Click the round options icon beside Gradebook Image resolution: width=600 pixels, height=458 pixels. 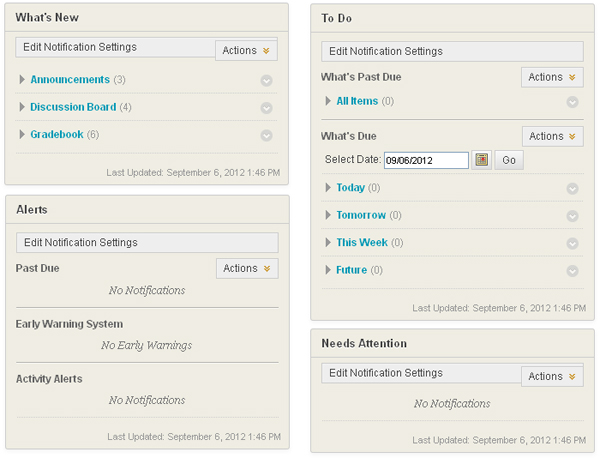tap(267, 136)
